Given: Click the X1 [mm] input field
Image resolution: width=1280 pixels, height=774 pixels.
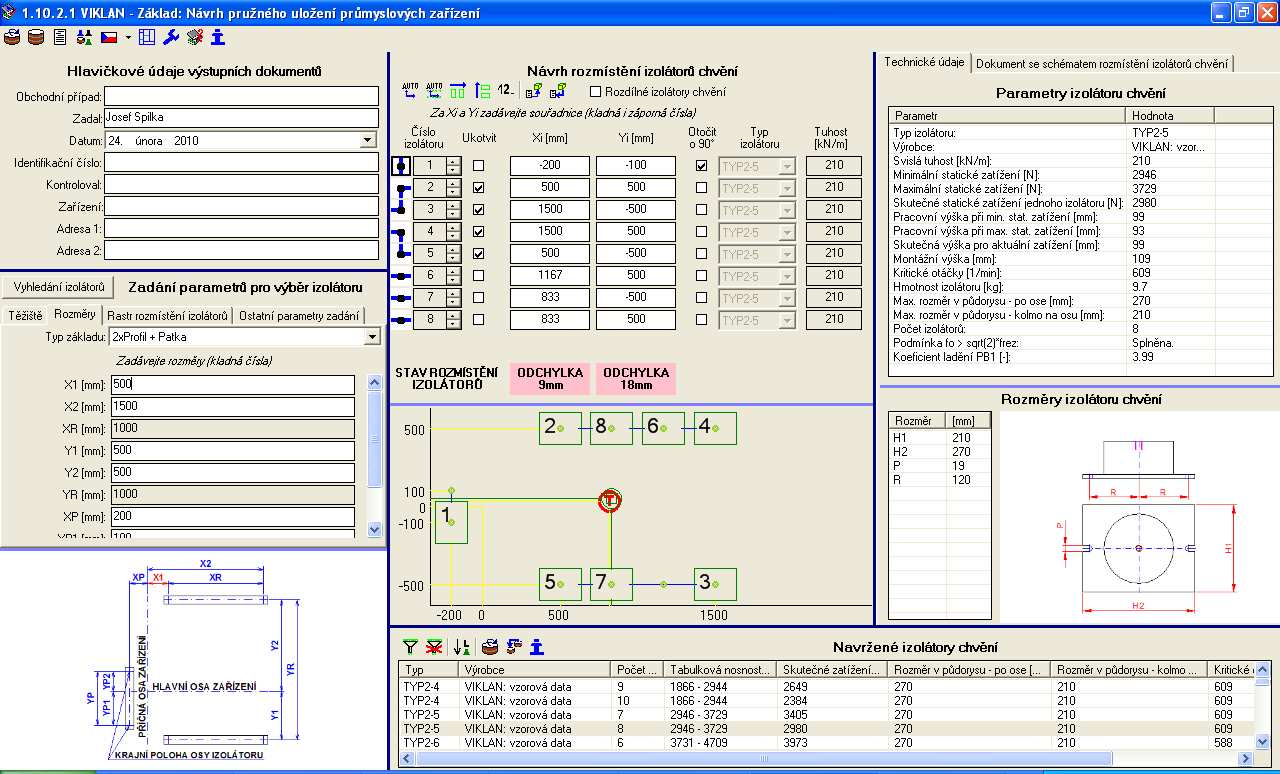Looking at the screenshot, I should pyautogui.click(x=233, y=384).
